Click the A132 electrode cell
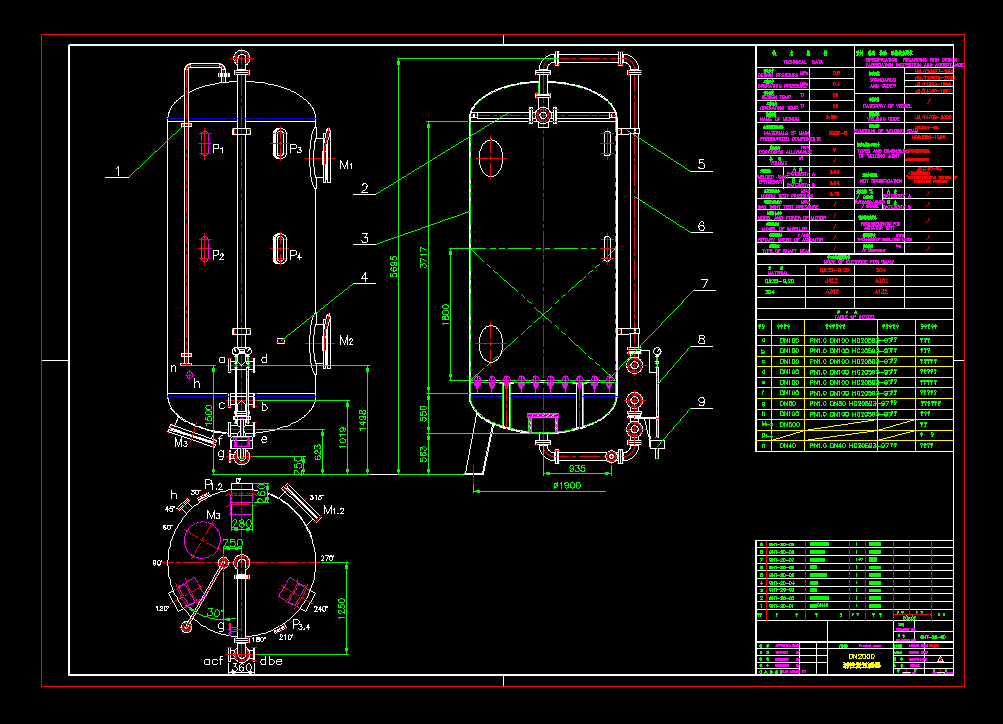 pyautogui.click(x=881, y=292)
